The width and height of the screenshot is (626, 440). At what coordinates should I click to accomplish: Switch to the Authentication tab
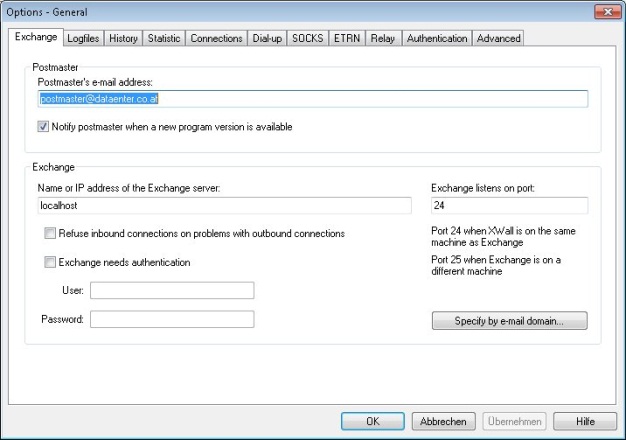[x=436, y=39]
